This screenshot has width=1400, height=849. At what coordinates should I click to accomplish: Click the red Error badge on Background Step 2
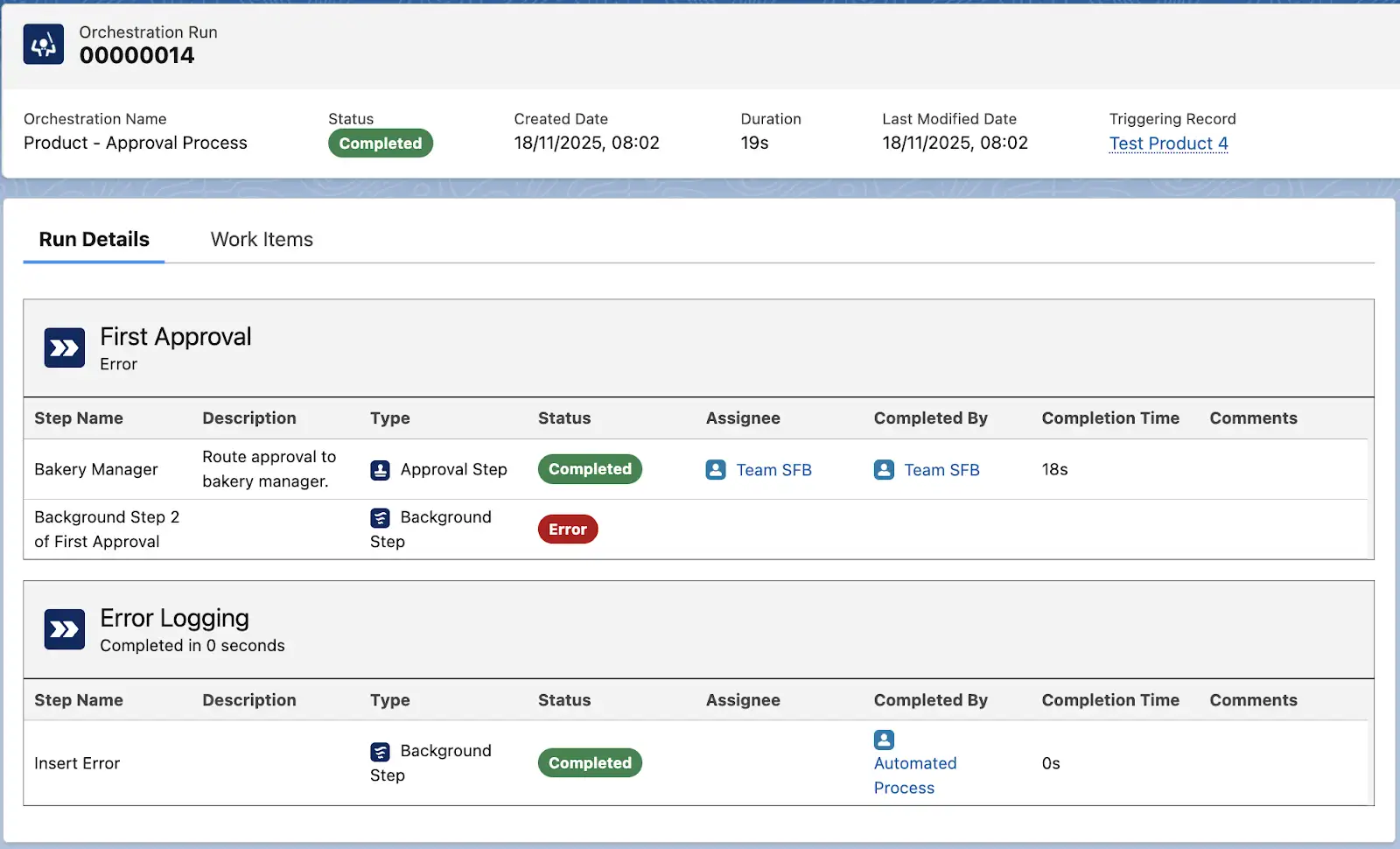[x=567, y=529]
